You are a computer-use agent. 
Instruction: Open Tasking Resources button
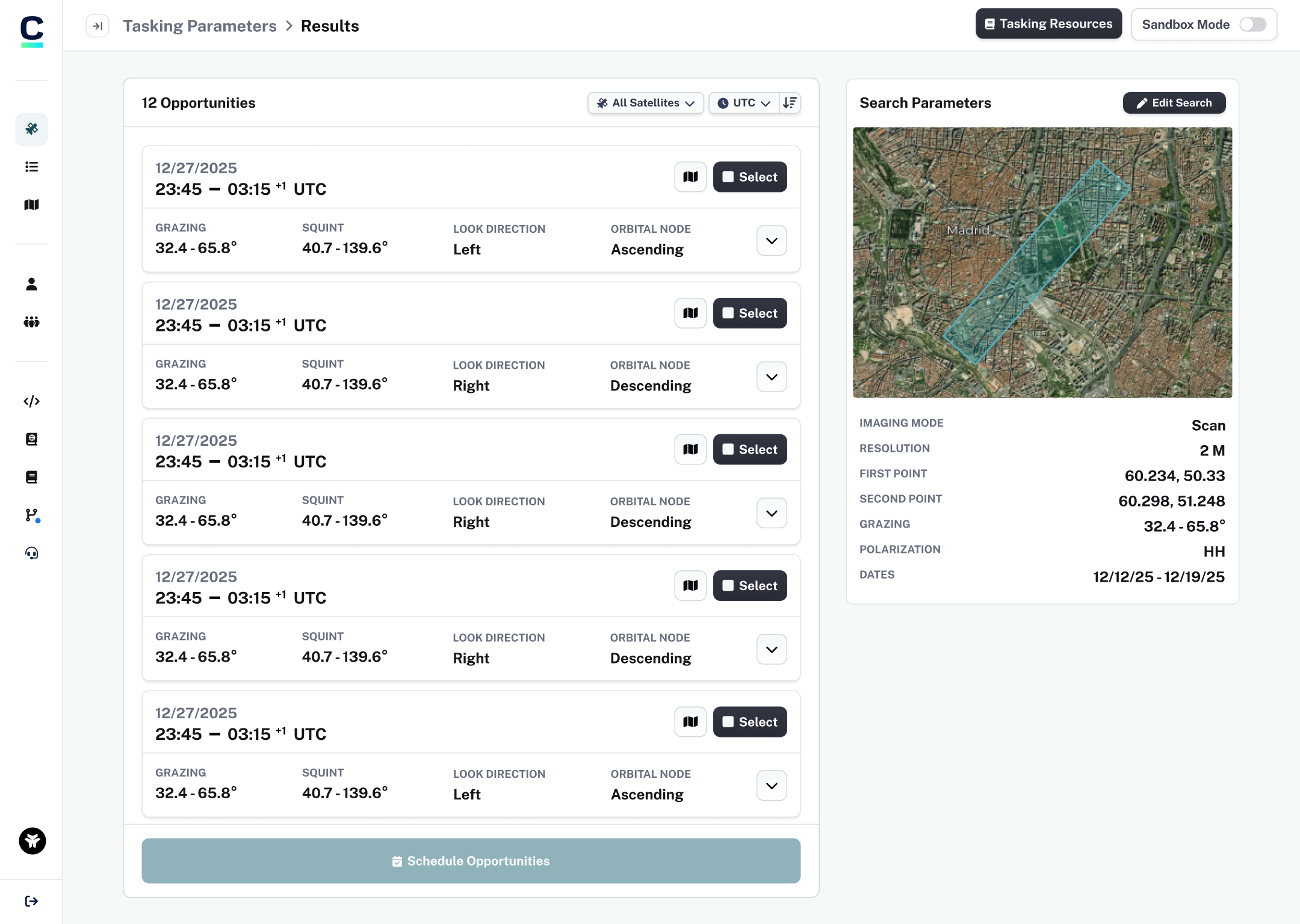click(x=1048, y=24)
